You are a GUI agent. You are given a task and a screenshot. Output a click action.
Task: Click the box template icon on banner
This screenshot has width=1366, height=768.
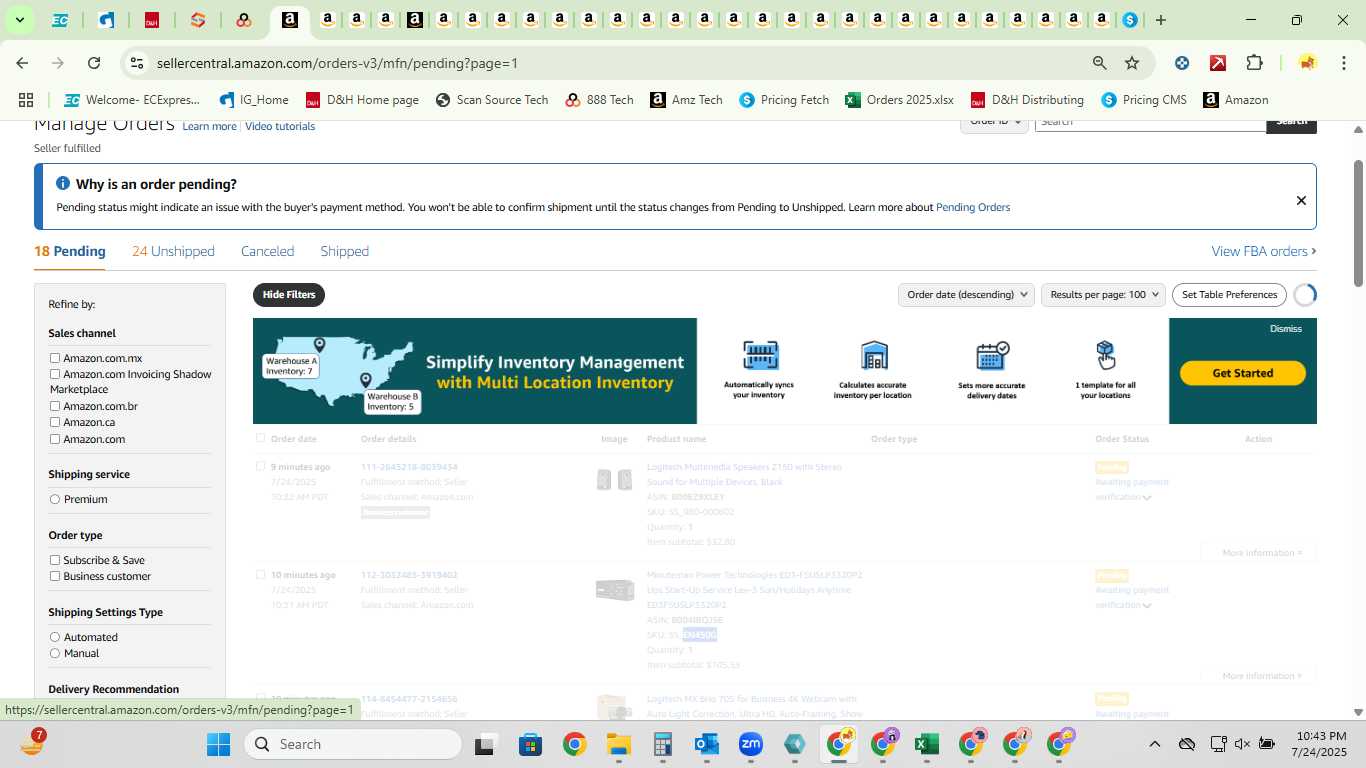(1105, 354)
